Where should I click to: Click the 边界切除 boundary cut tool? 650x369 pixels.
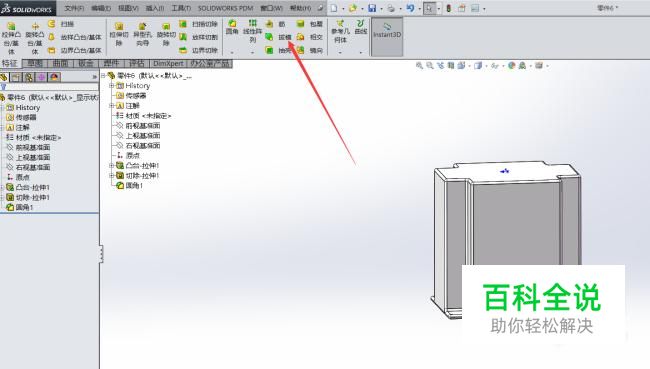tap(198, 51)
